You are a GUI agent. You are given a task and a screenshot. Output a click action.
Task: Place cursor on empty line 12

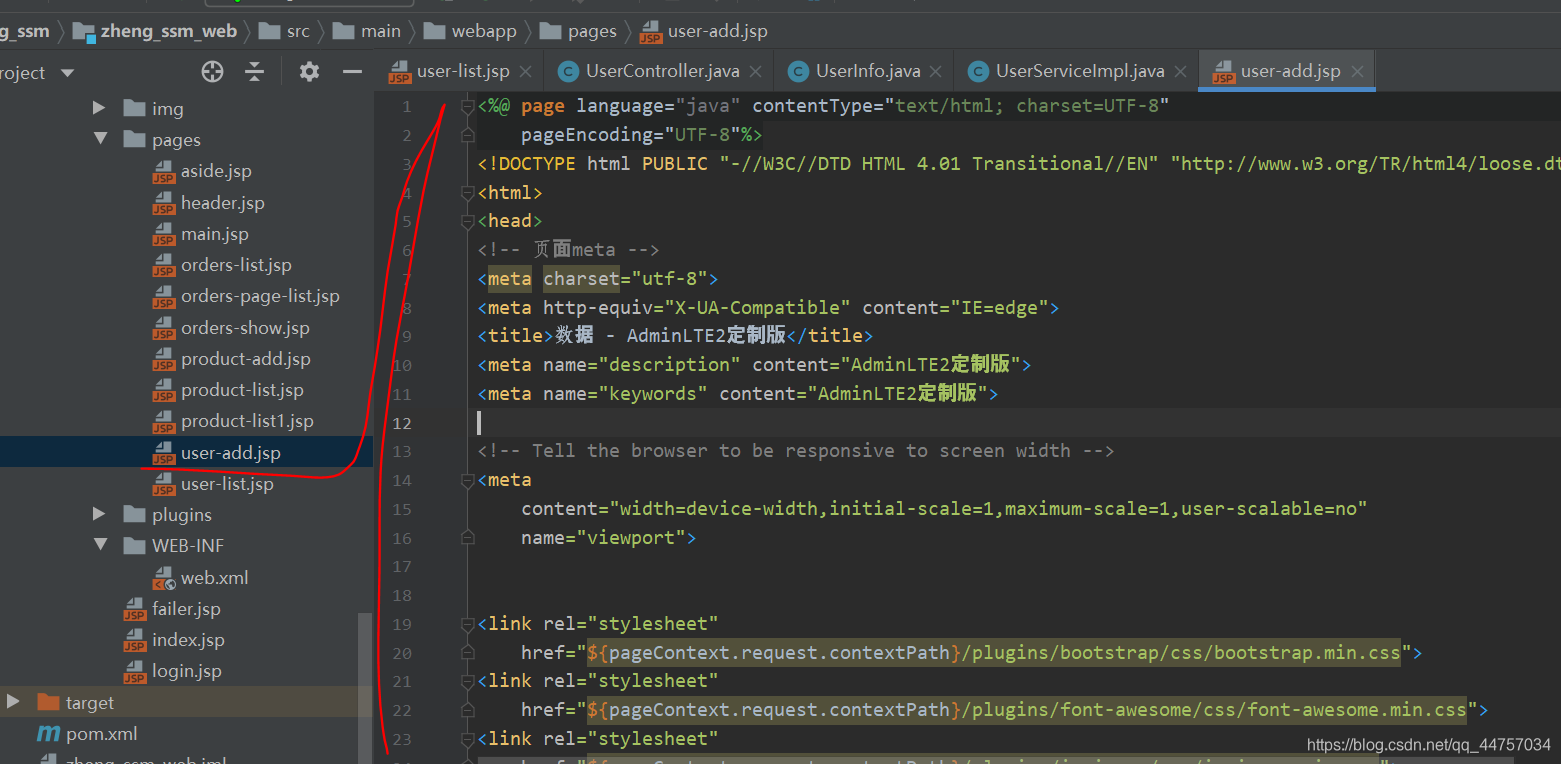(x=1018, y=423)
